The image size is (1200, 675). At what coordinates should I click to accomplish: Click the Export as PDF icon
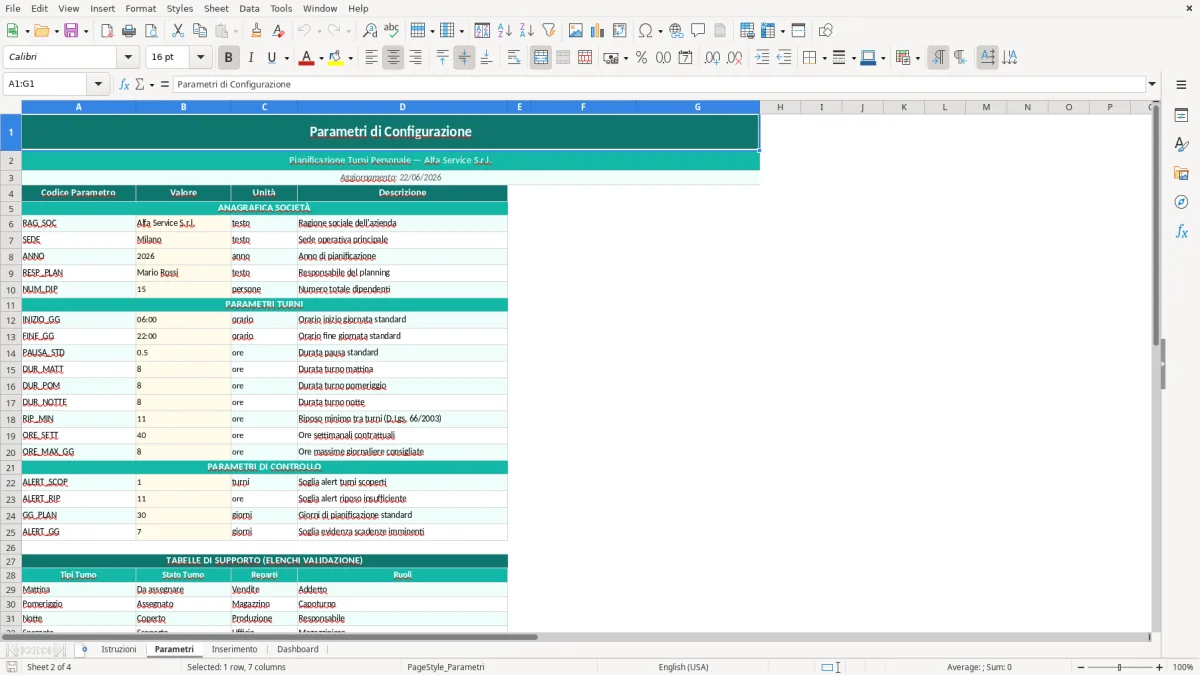(x=107, y=31)
